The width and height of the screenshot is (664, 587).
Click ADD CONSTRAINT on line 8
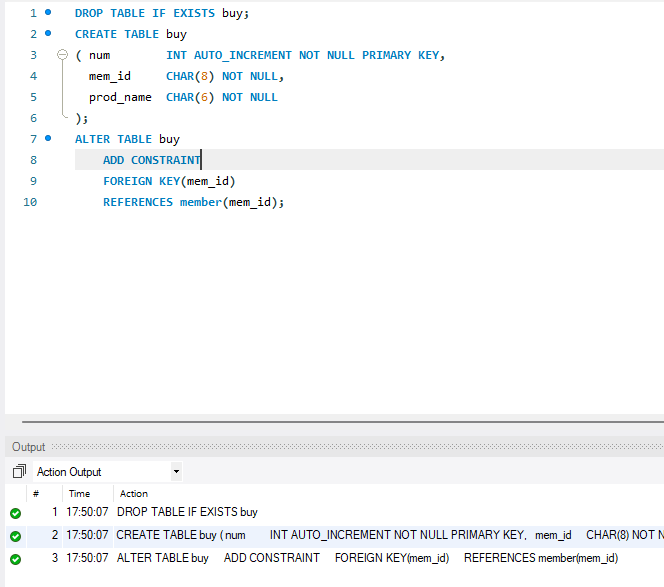[x=152, y=160]
